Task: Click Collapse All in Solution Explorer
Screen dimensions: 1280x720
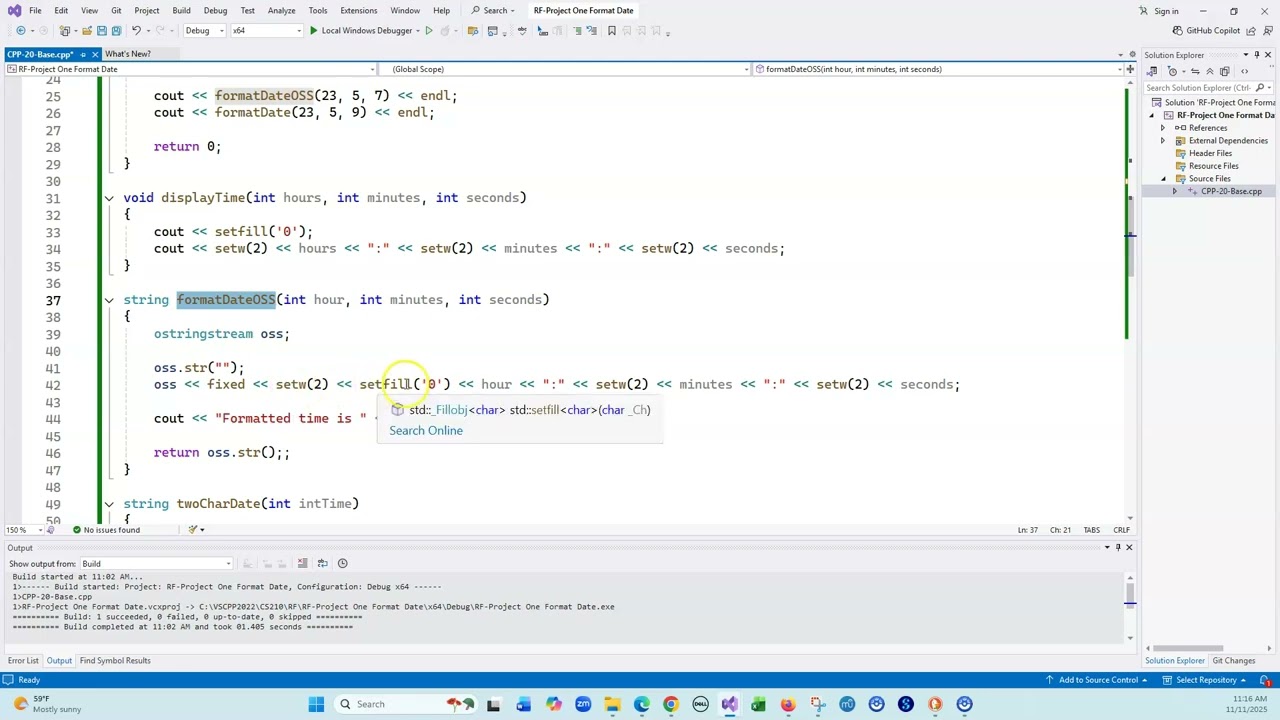Action: 1210,71
